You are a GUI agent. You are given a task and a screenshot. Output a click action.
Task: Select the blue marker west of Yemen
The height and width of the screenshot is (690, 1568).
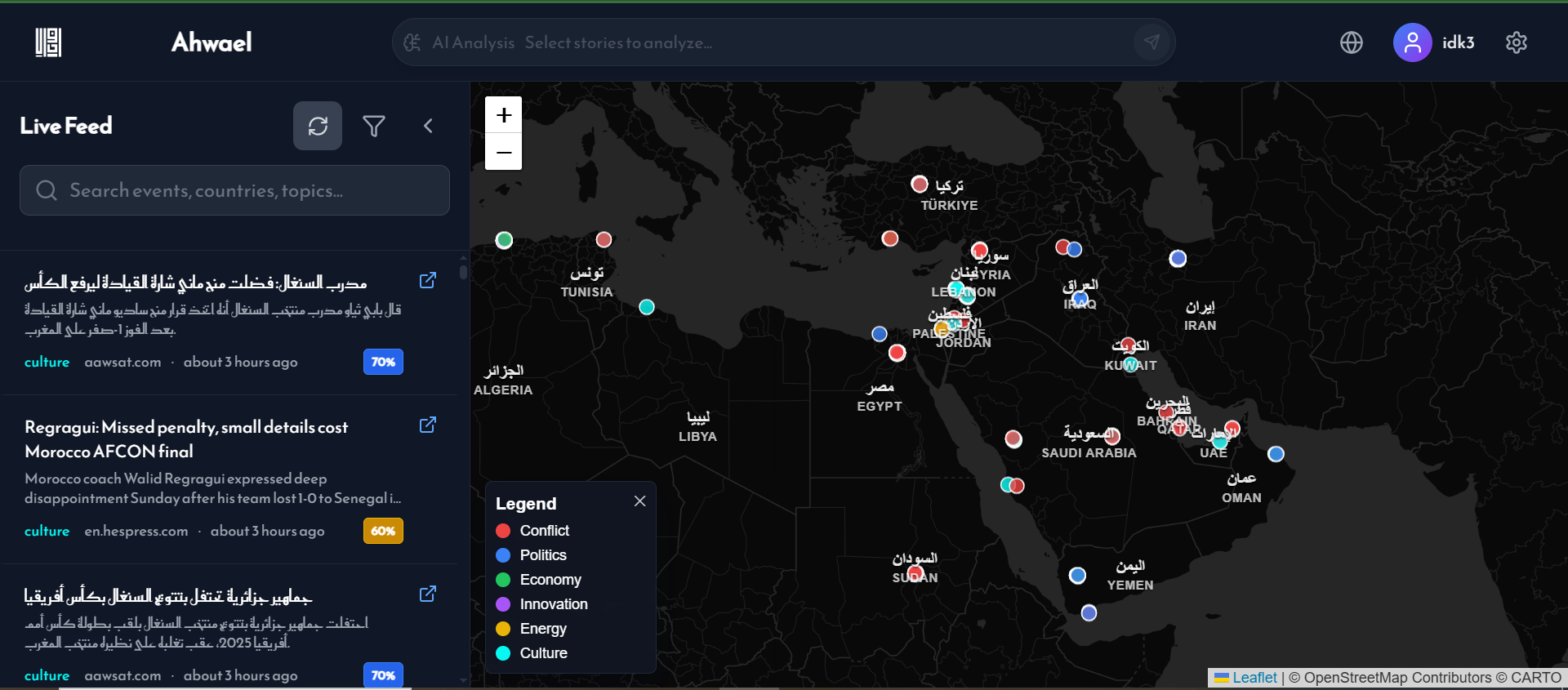point(1077,576)
